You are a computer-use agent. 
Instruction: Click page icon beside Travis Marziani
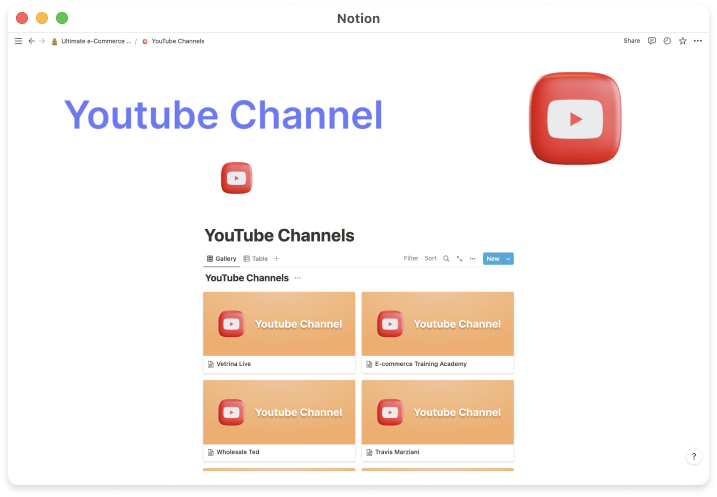(x=369, y=453)
